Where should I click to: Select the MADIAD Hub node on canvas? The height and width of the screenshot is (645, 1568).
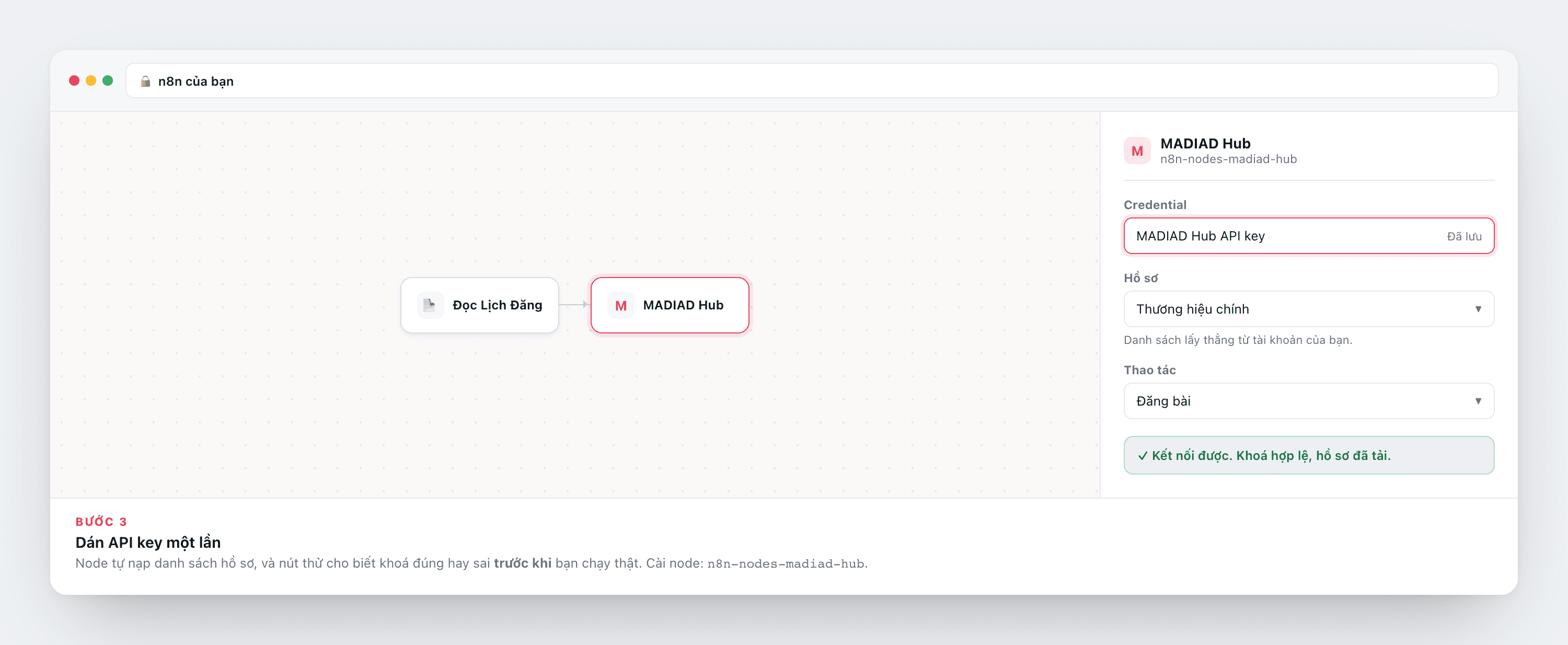(670, 305)
